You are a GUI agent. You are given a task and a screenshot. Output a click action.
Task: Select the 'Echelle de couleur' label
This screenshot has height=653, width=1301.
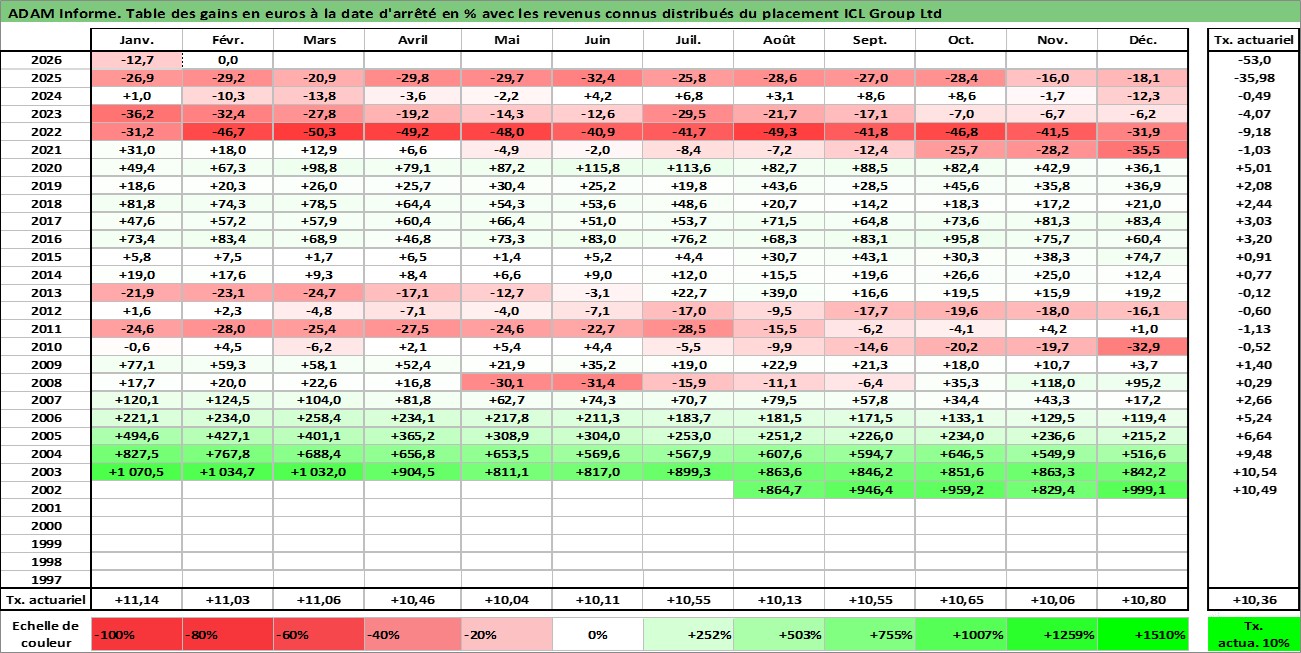point(45,634)
